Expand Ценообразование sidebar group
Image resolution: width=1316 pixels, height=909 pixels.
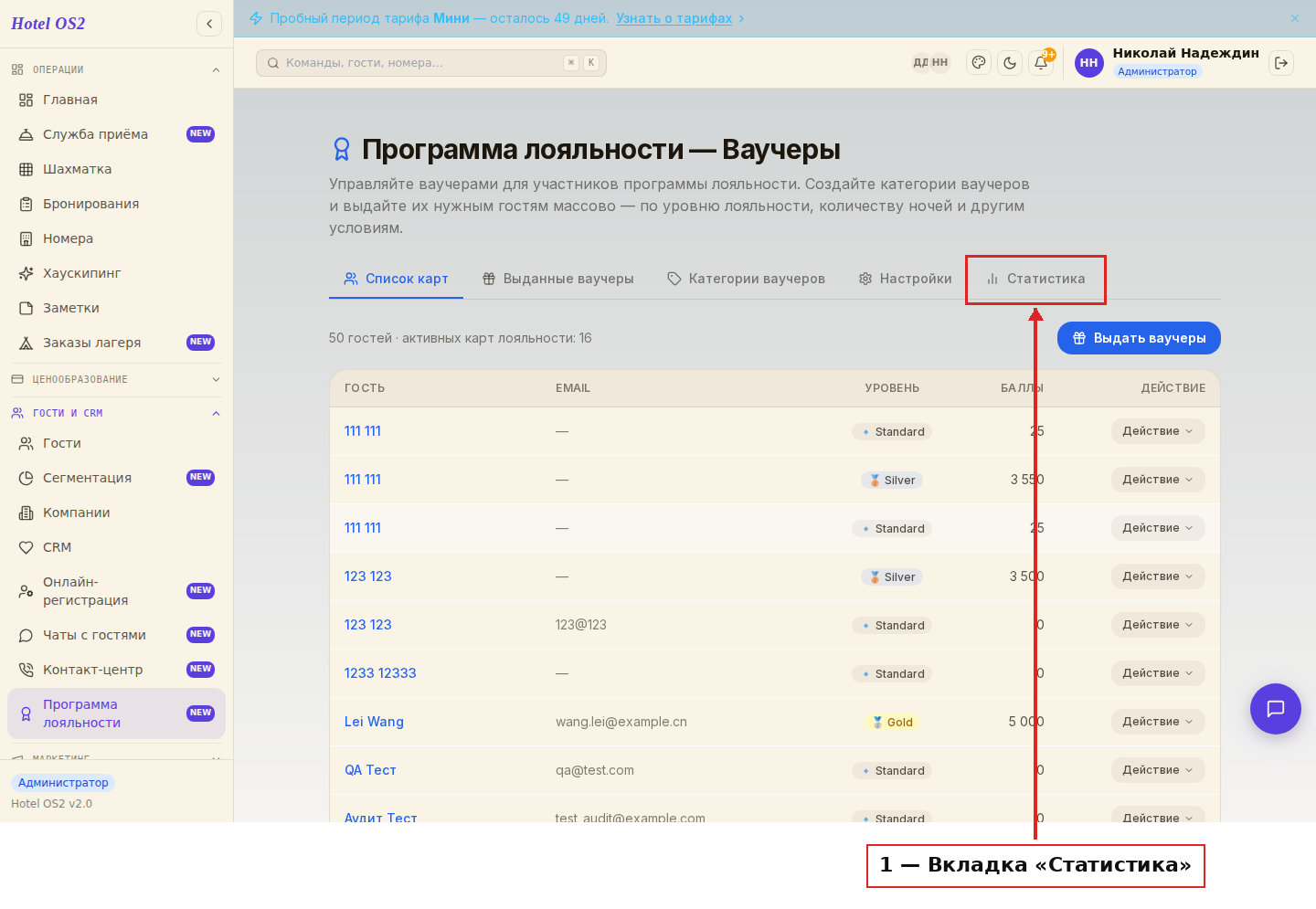(116, 379)
